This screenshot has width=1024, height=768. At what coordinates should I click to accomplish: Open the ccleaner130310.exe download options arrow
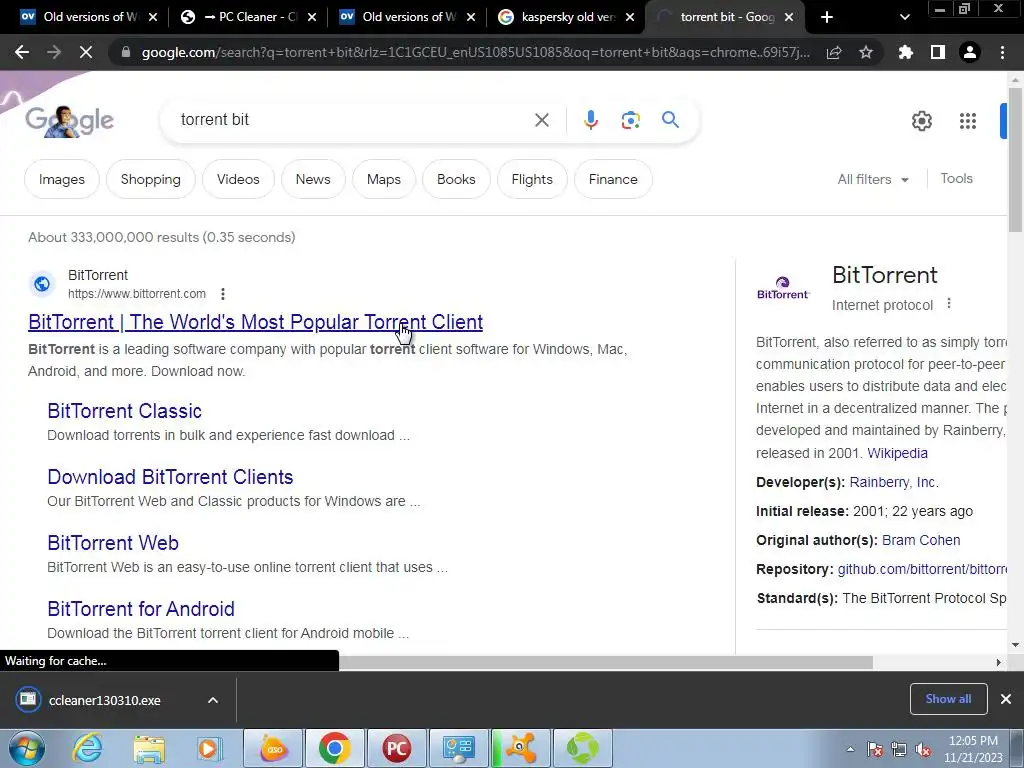213,700
